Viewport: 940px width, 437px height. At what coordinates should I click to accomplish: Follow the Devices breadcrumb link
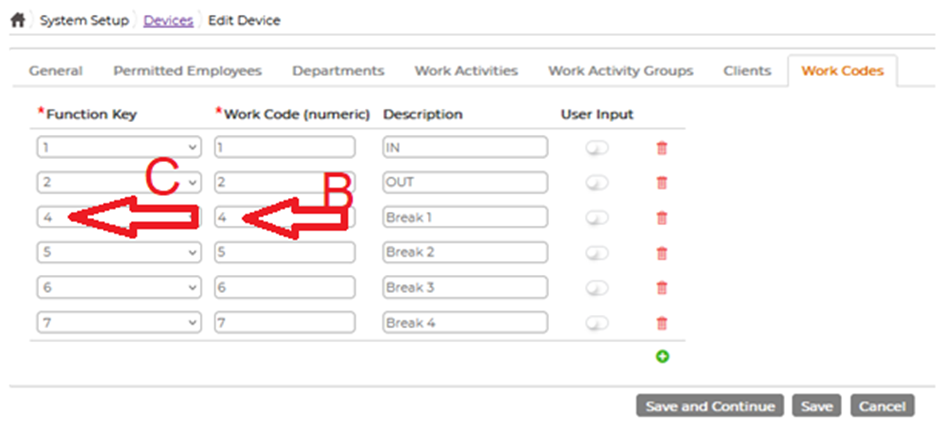point(168,20)
